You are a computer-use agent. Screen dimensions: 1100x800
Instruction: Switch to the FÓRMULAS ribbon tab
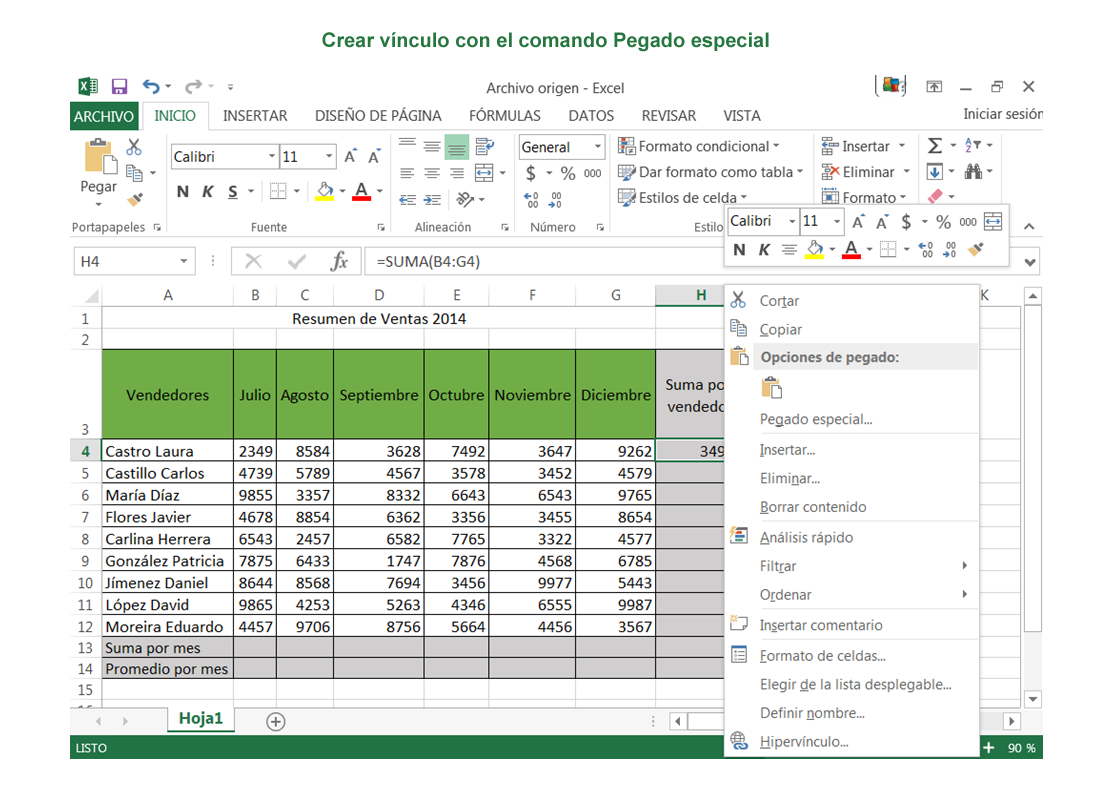point(505,116)
